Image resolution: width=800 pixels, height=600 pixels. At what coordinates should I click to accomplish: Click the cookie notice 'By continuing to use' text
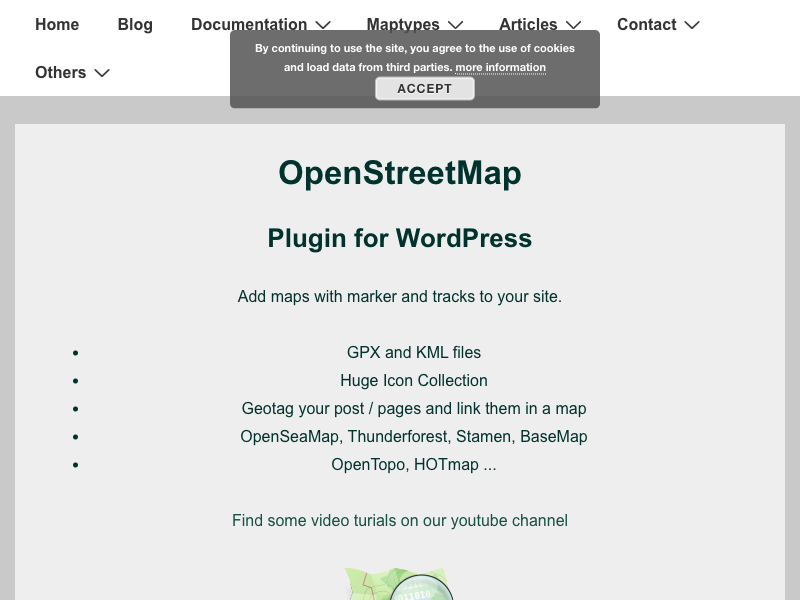click(414, 58)
